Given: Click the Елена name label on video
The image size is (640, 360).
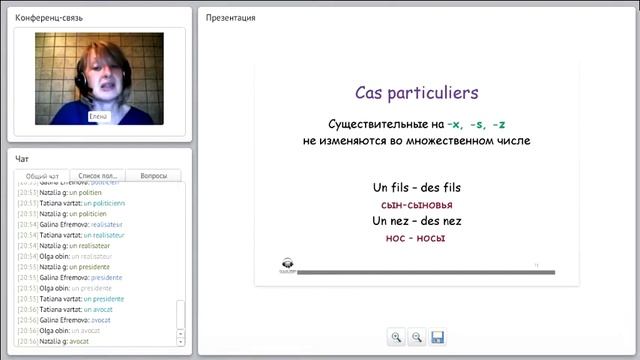Looking at the screenshot, I should click(98, 116).
